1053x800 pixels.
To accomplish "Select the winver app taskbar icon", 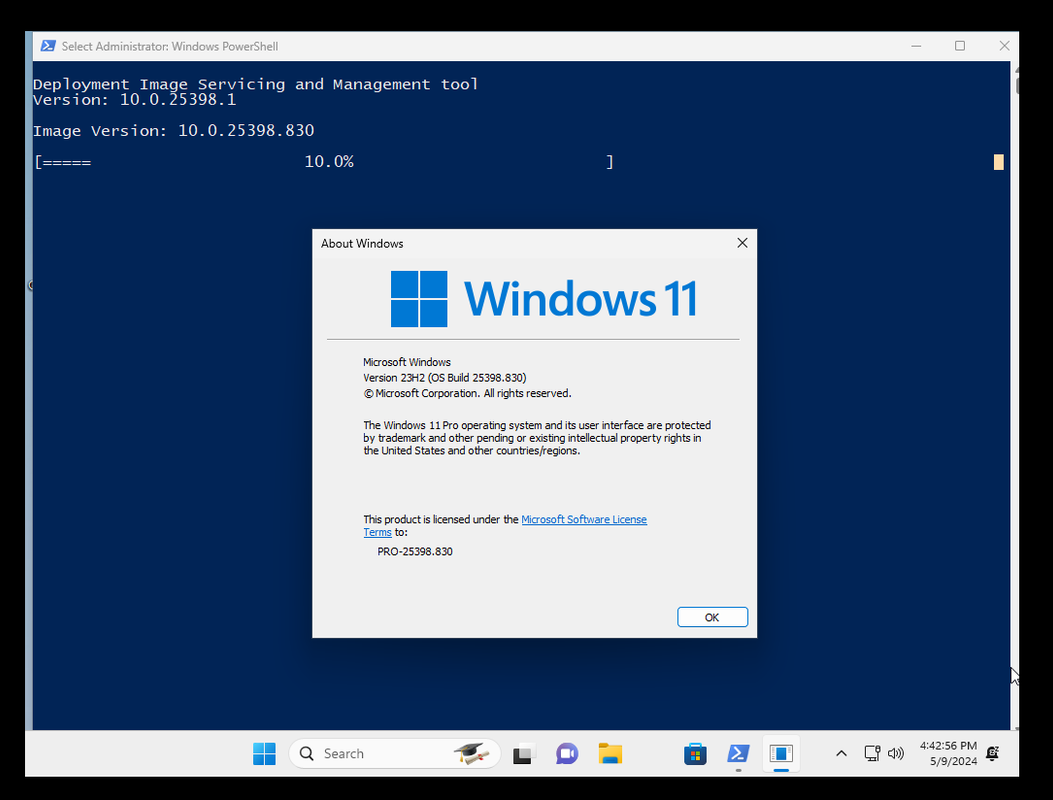I will coord(781,754).
